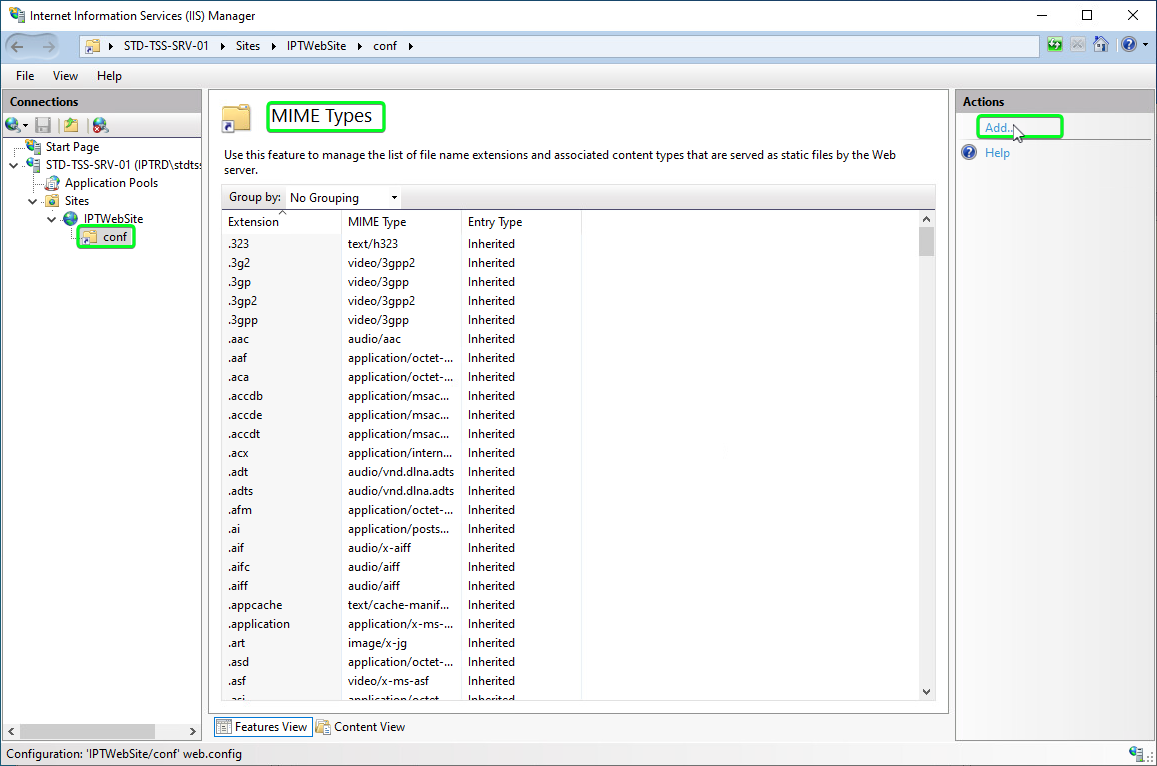Select the Start Page node

tap(72, 147)
